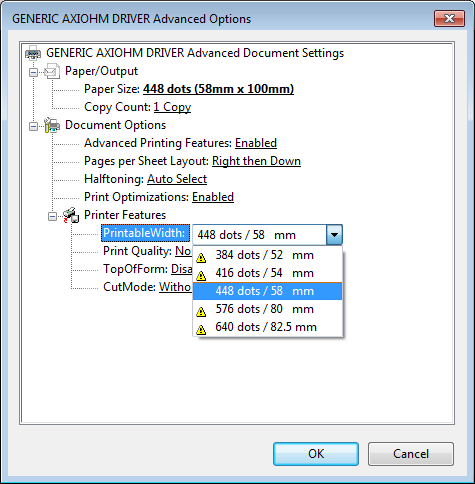Image resolution: width=475 pixels, height=484 pixels.
Task: Click the Pages per Sheet Layout label
Action: click(x=146, y=161)
